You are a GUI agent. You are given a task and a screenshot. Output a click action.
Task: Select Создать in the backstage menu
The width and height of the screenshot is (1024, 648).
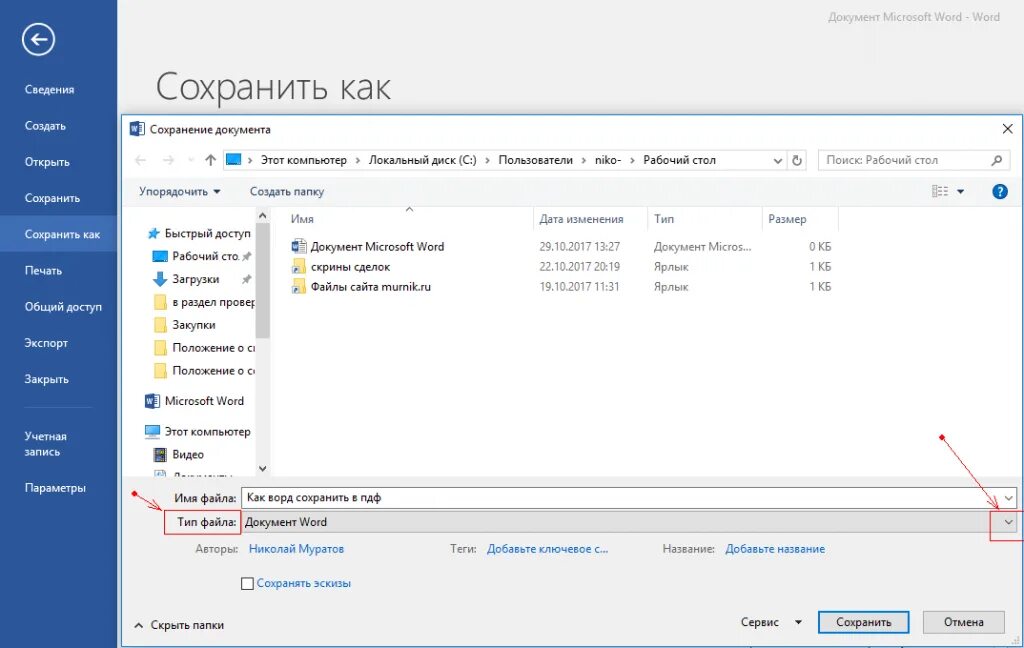click(x=45, y=125)
